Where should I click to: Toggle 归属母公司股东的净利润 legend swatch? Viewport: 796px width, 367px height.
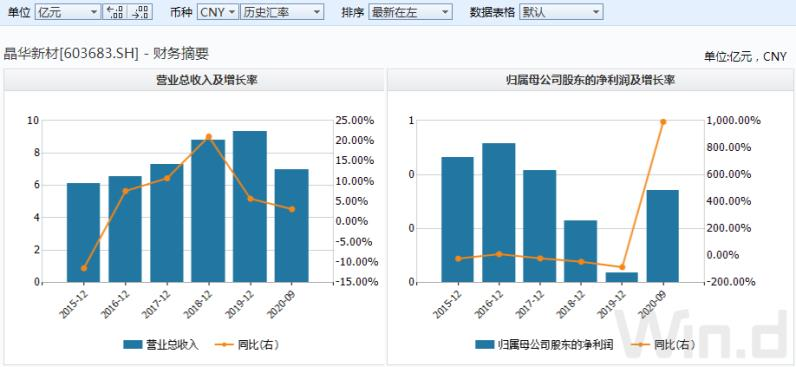tap(485, 345)
